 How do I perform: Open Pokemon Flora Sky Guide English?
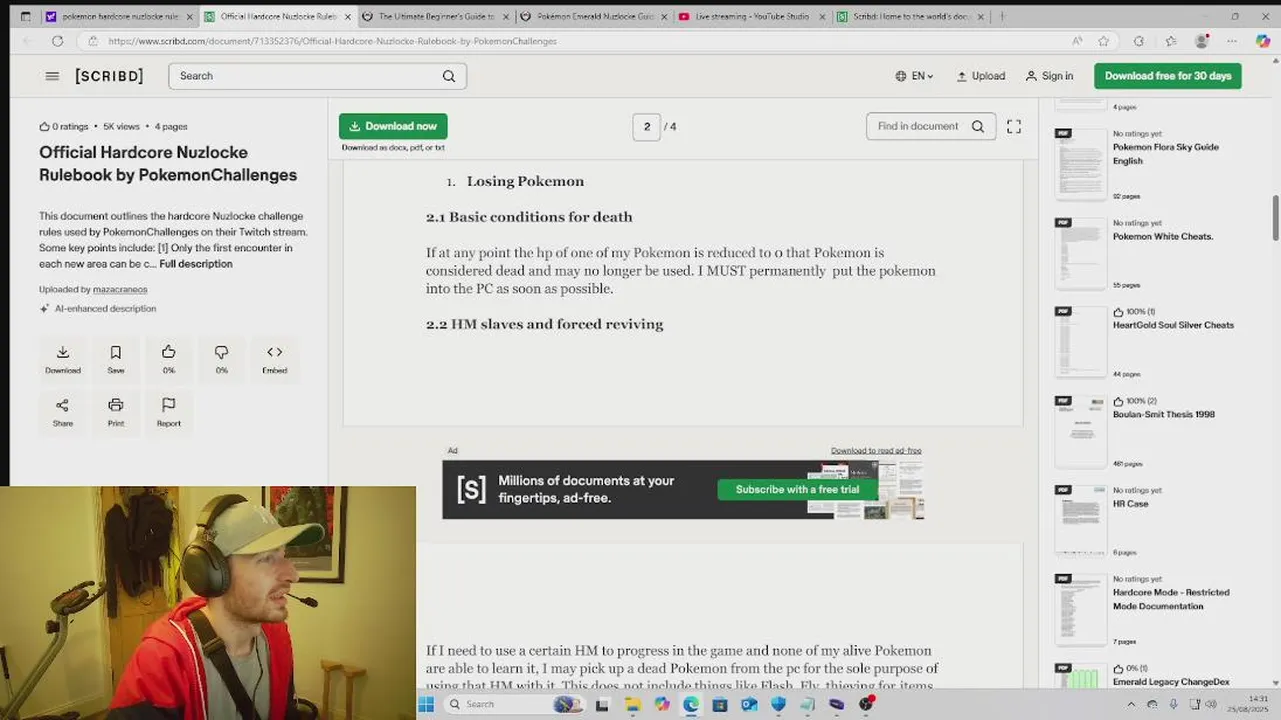click(1166, 154)
